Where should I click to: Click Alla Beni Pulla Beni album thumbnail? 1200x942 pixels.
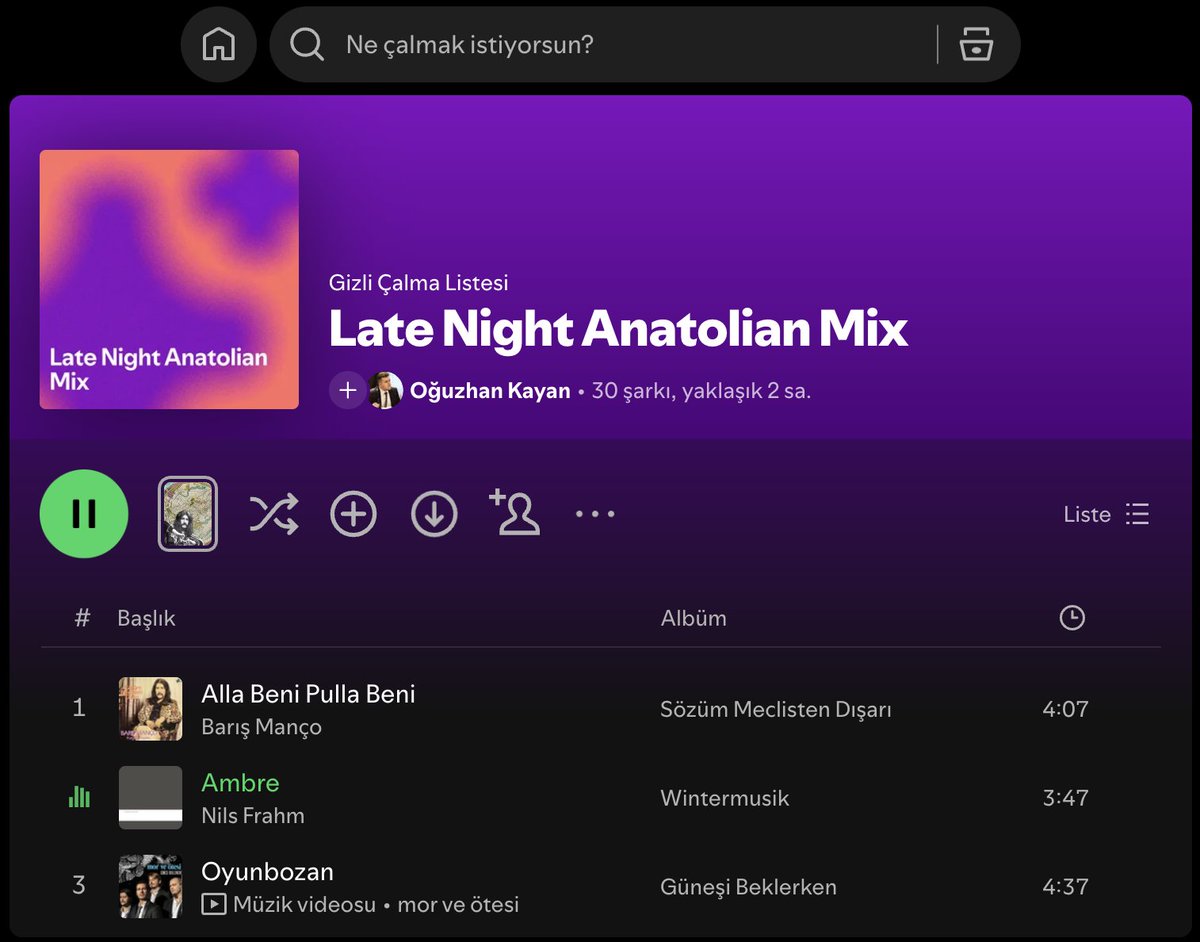click(150, 709)
